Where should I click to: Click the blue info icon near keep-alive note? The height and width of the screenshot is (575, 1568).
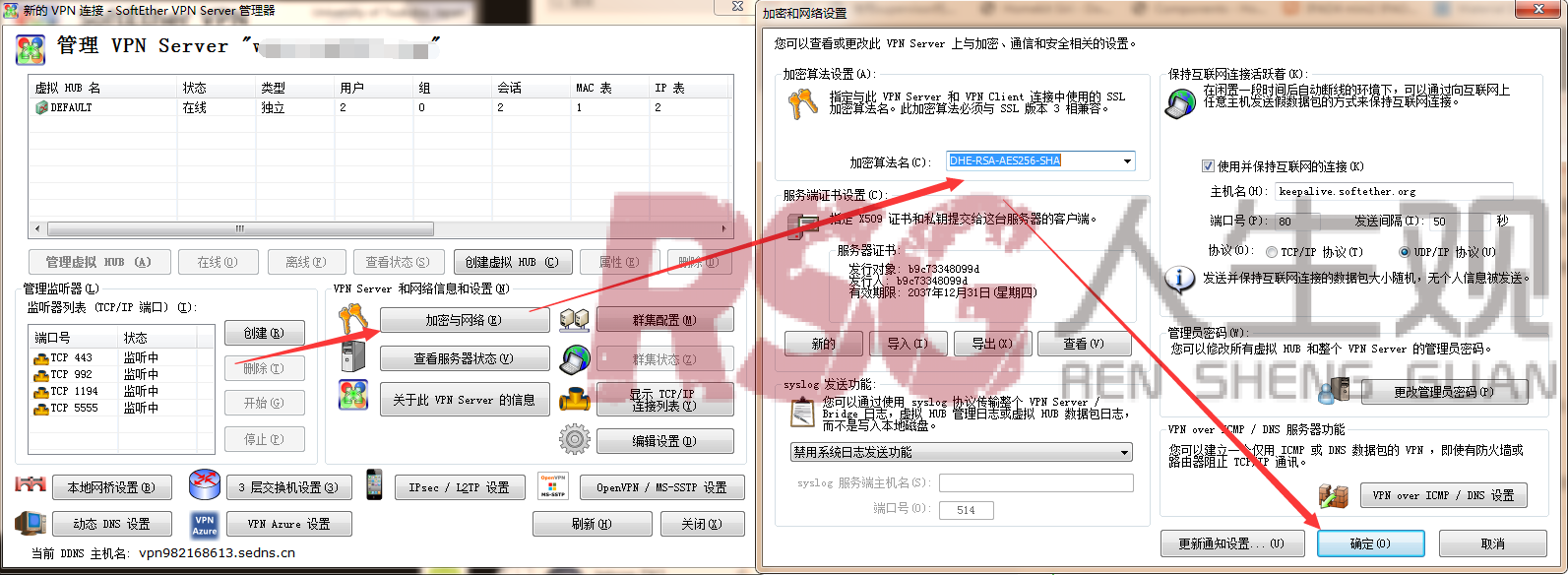(x=1180, y=279)
